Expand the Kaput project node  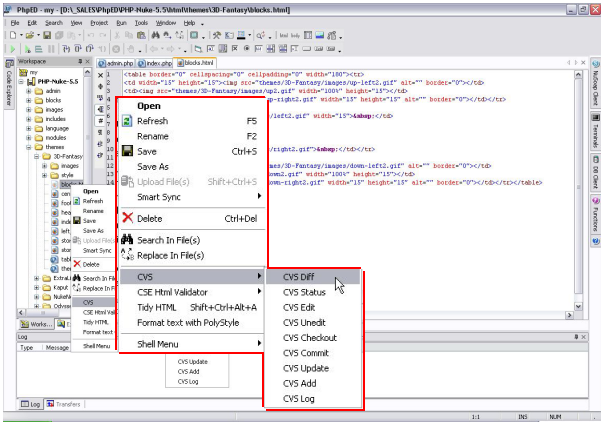(x=36, y=287)
